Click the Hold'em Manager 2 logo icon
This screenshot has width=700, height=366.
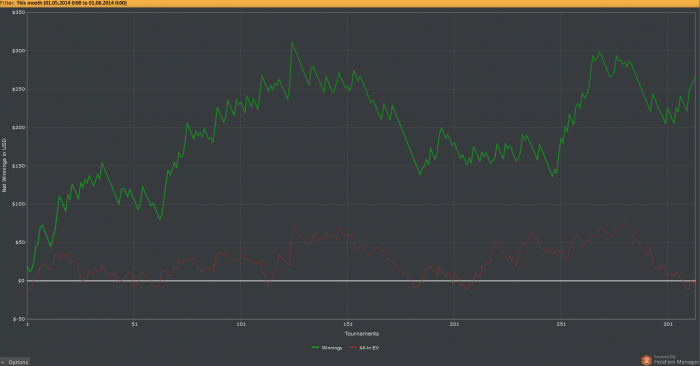(646, 360)
